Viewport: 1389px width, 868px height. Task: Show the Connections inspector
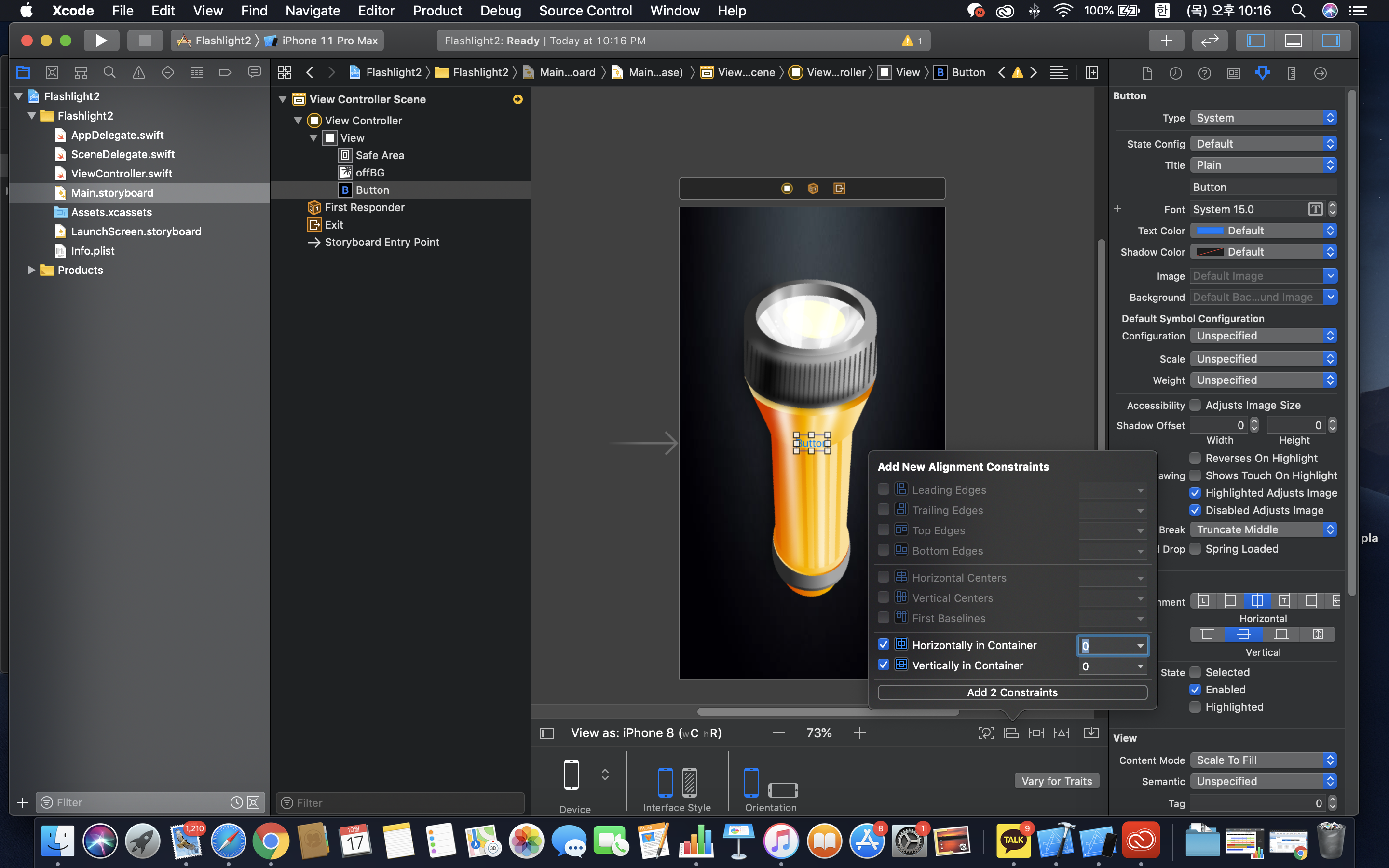coord(1320,73)
